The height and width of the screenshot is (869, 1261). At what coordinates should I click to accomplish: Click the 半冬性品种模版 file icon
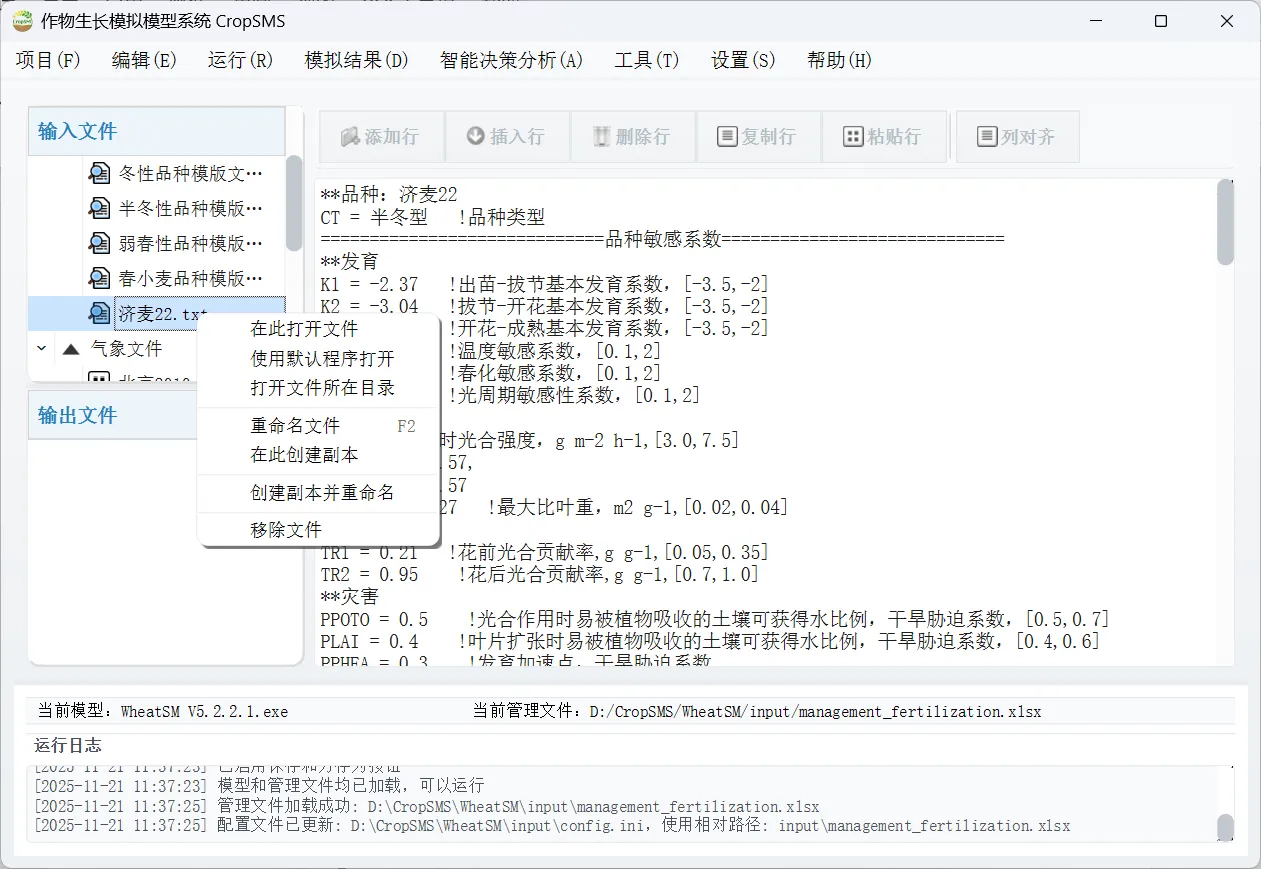(100, 207)
